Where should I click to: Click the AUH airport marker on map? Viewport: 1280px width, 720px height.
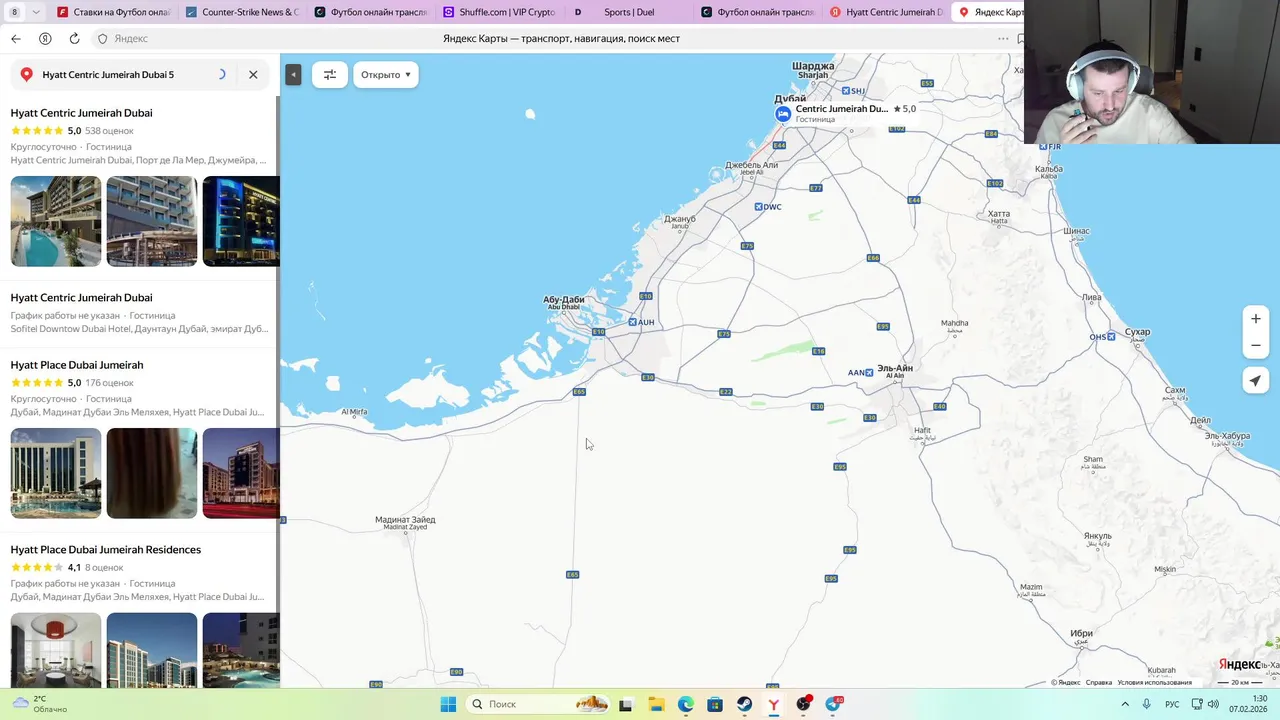click(640, 322)
